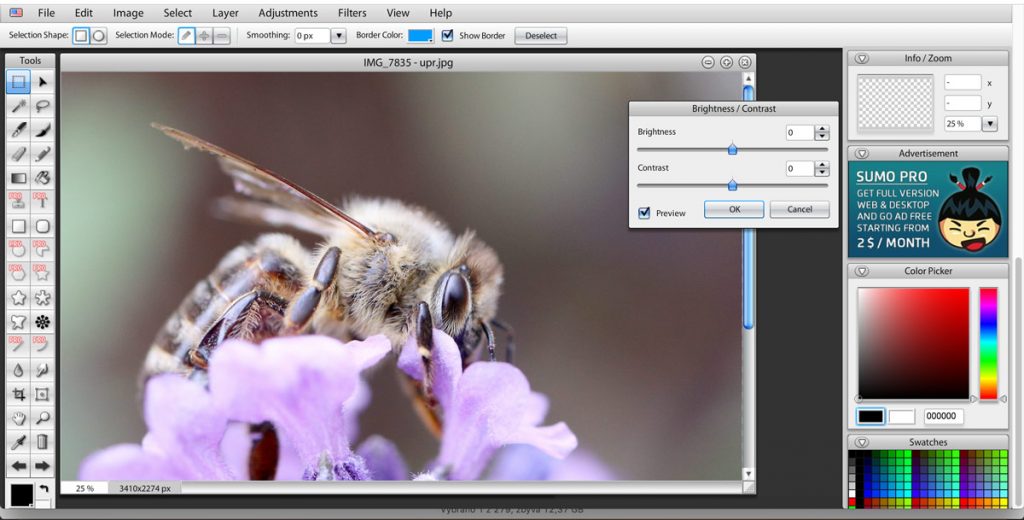Select the rectangular selection tool
1024x520 pixels.
pyautogui.click(x=18, y=82)
